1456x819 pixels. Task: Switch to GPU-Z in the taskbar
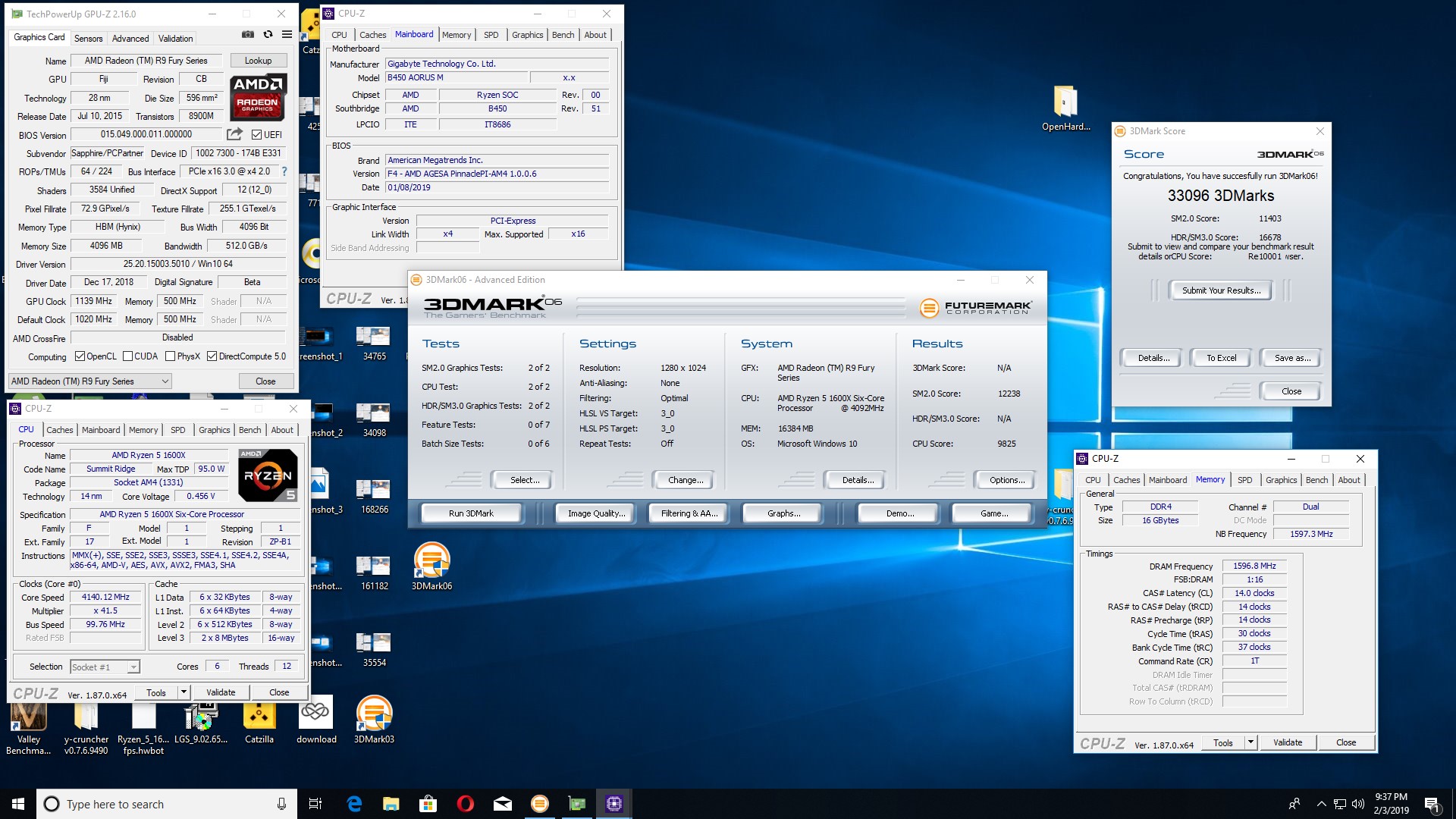(x=577, y=804)
